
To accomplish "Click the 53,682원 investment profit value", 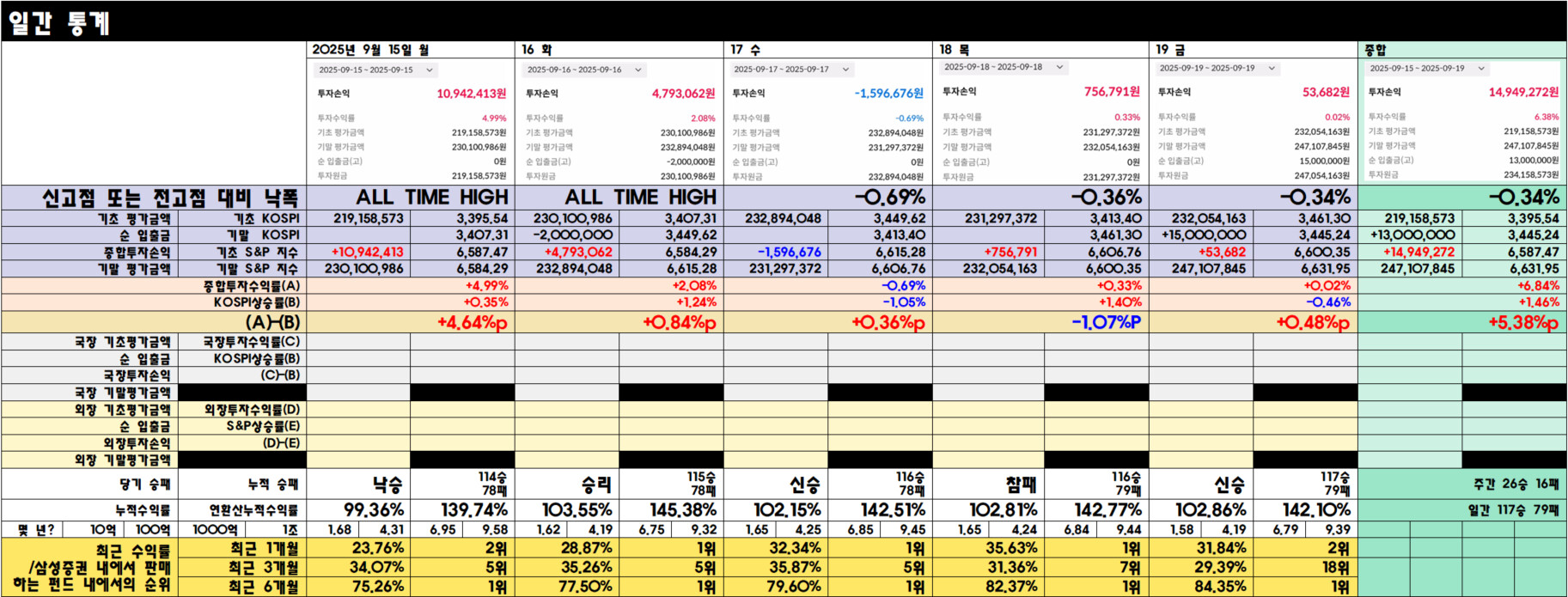I will coord(1326,91).
